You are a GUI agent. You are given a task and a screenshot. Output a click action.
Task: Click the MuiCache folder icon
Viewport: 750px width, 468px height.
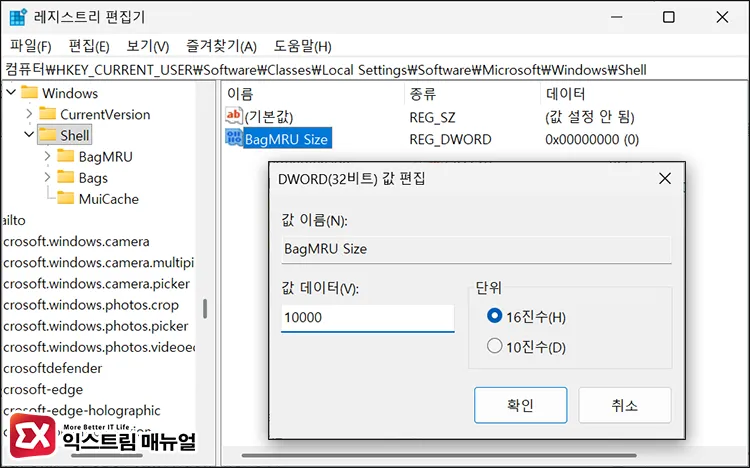click(x=66, y=198)
